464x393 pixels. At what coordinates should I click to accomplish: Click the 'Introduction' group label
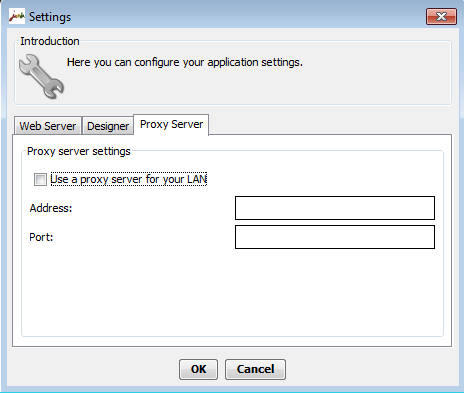(50, 41)
